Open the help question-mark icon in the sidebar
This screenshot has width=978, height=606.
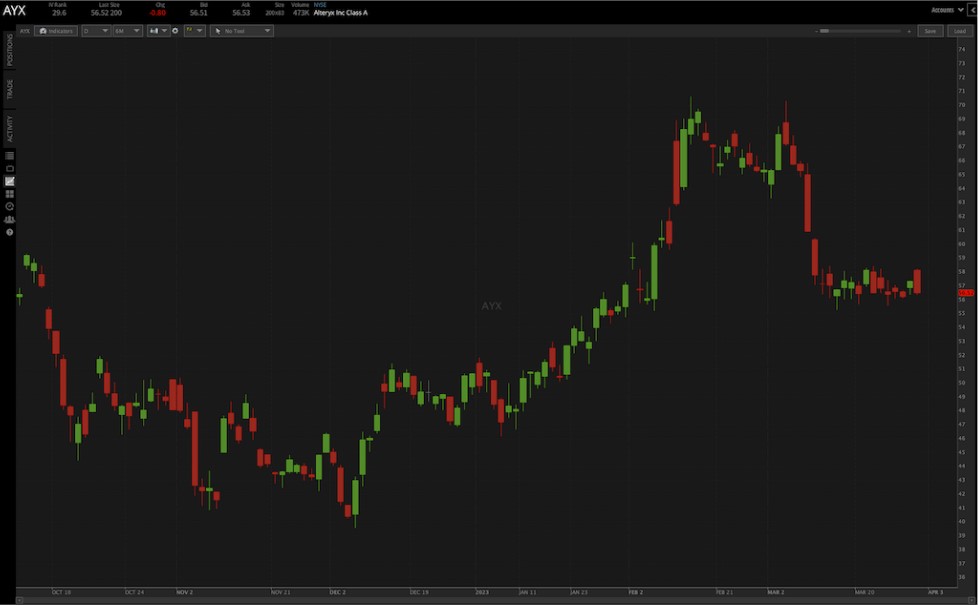click(x=9, y=232)
